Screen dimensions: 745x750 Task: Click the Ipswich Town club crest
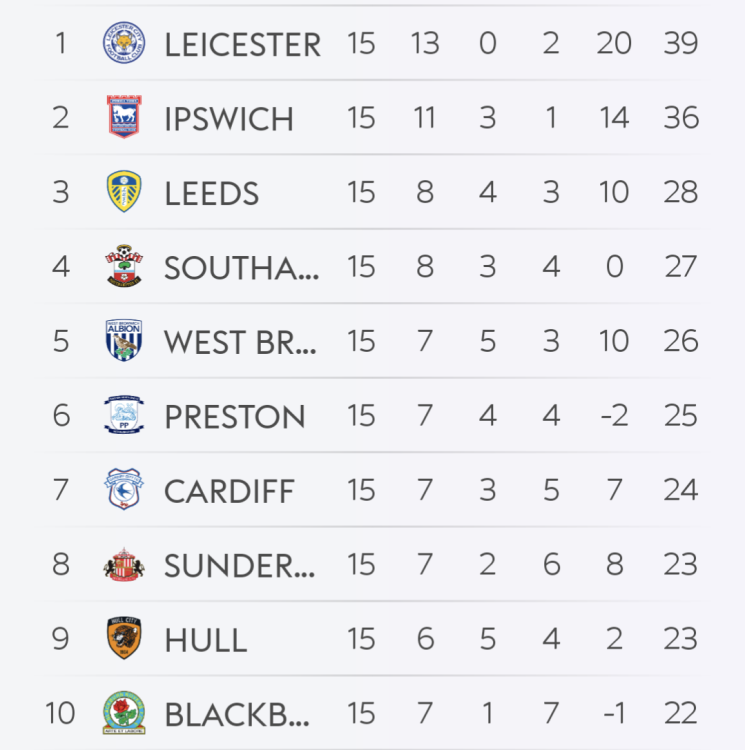click(124, 118)
